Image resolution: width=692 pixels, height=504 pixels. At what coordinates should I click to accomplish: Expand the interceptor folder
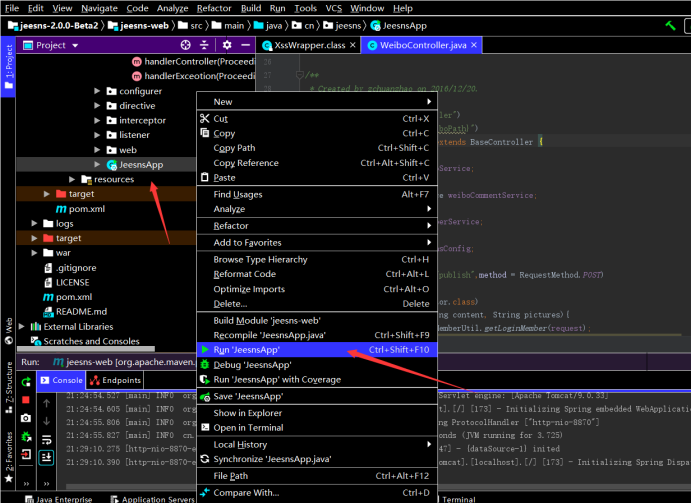97,120
